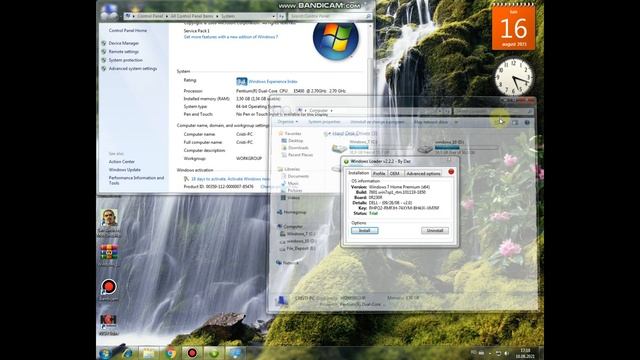Click the Search Computer field
640x360 pixels.
click(493, 111)
